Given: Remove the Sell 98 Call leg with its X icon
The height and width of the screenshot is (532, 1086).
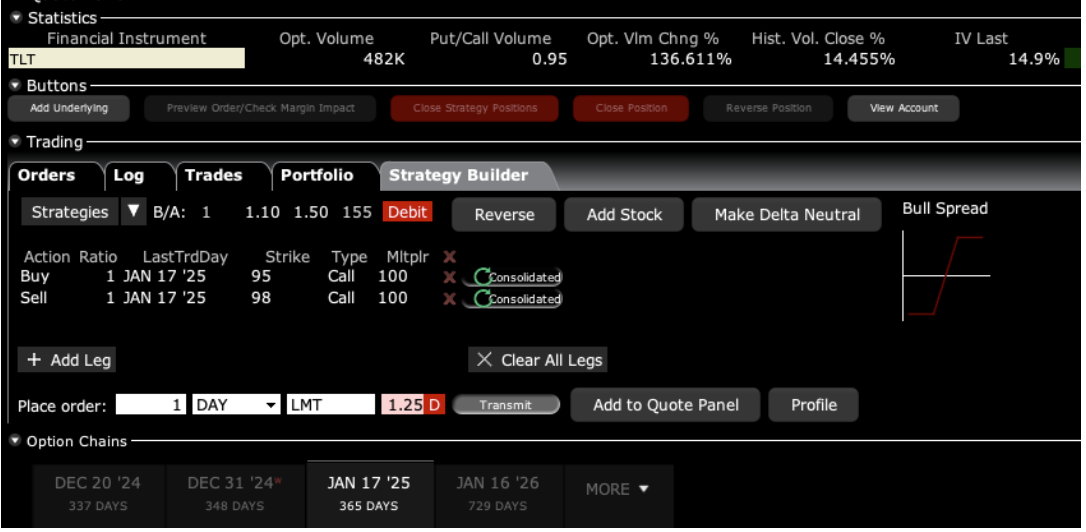Looking at the screenshot, I should 449,298.
